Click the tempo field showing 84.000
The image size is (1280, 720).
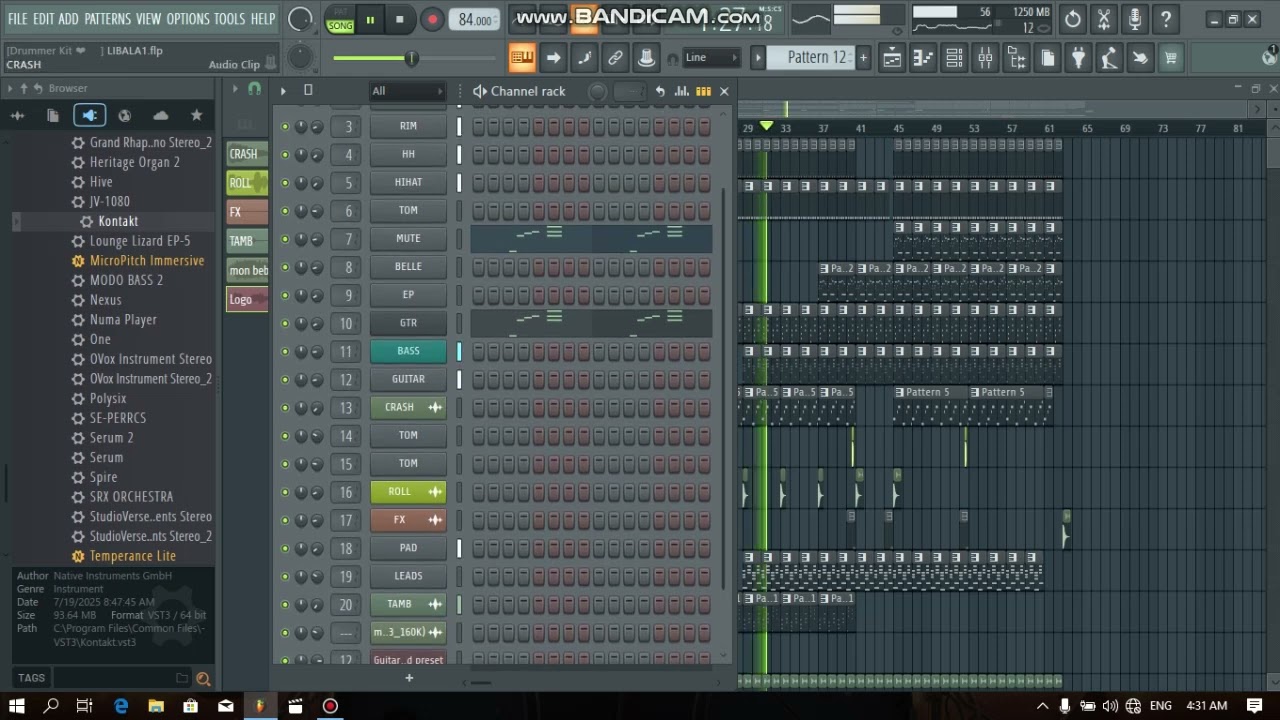pyautogui.click(x=475, y=20)
